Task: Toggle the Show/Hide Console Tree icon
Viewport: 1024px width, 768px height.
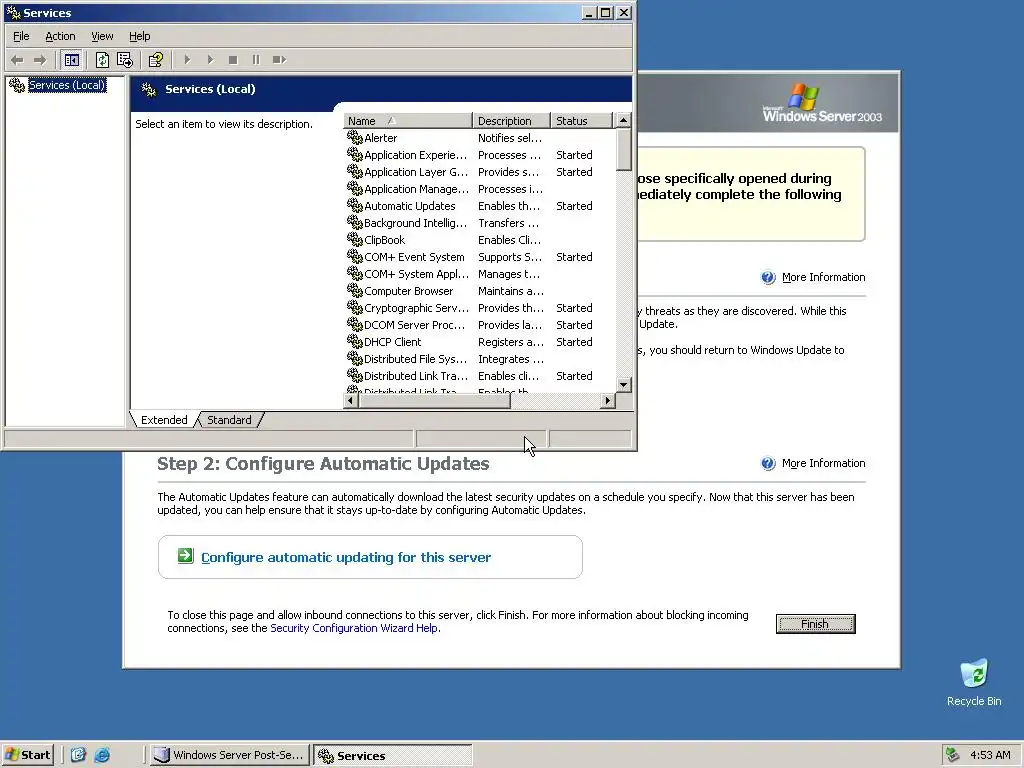Action: [x=71, y=60]
